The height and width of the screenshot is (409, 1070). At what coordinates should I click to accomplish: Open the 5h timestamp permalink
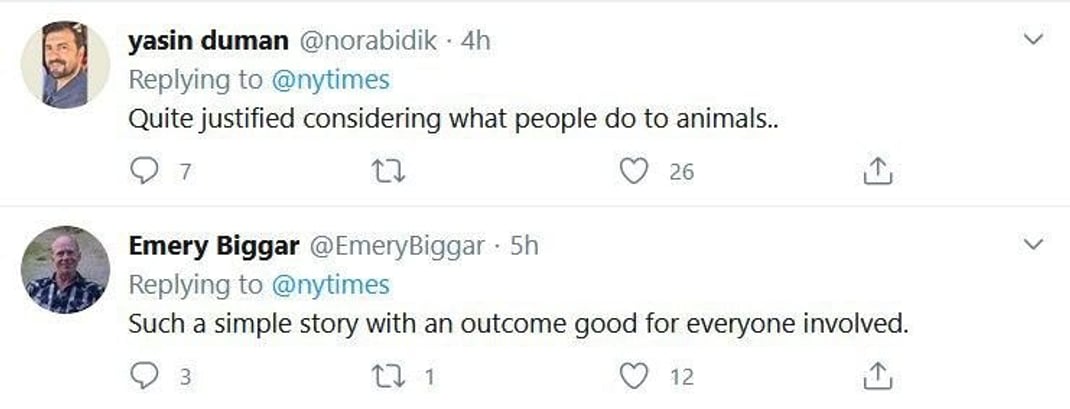coord(524,246)
